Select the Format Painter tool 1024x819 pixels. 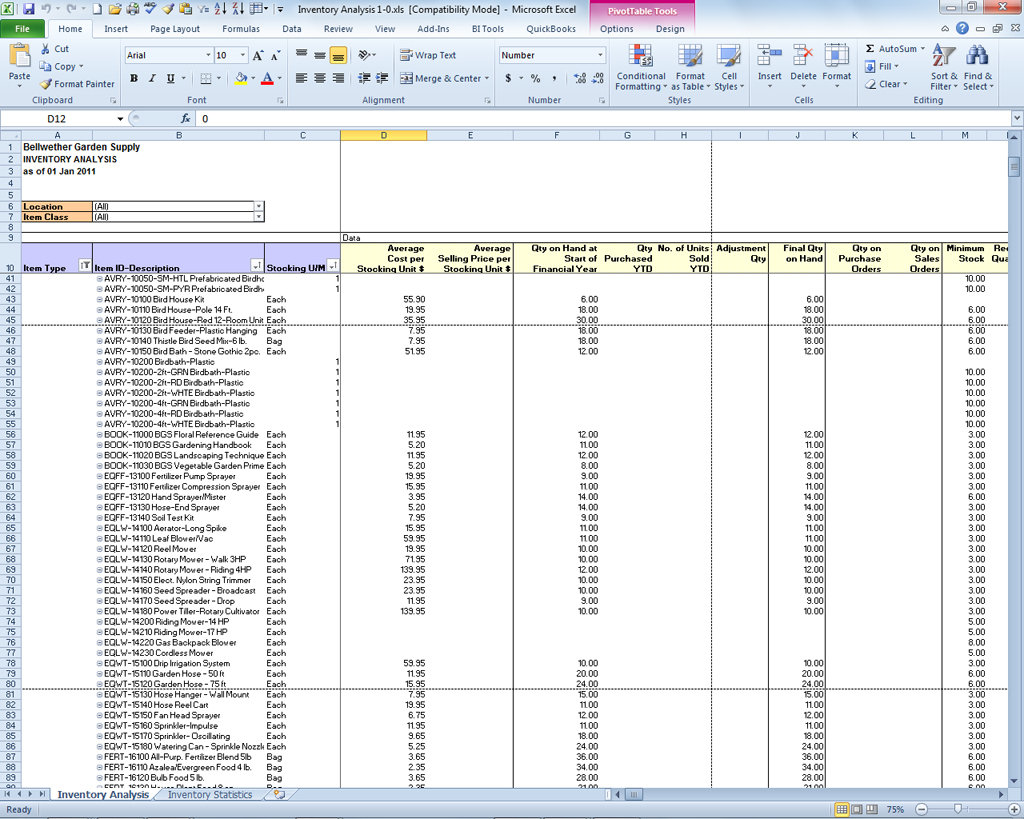[x=77, y=84]
